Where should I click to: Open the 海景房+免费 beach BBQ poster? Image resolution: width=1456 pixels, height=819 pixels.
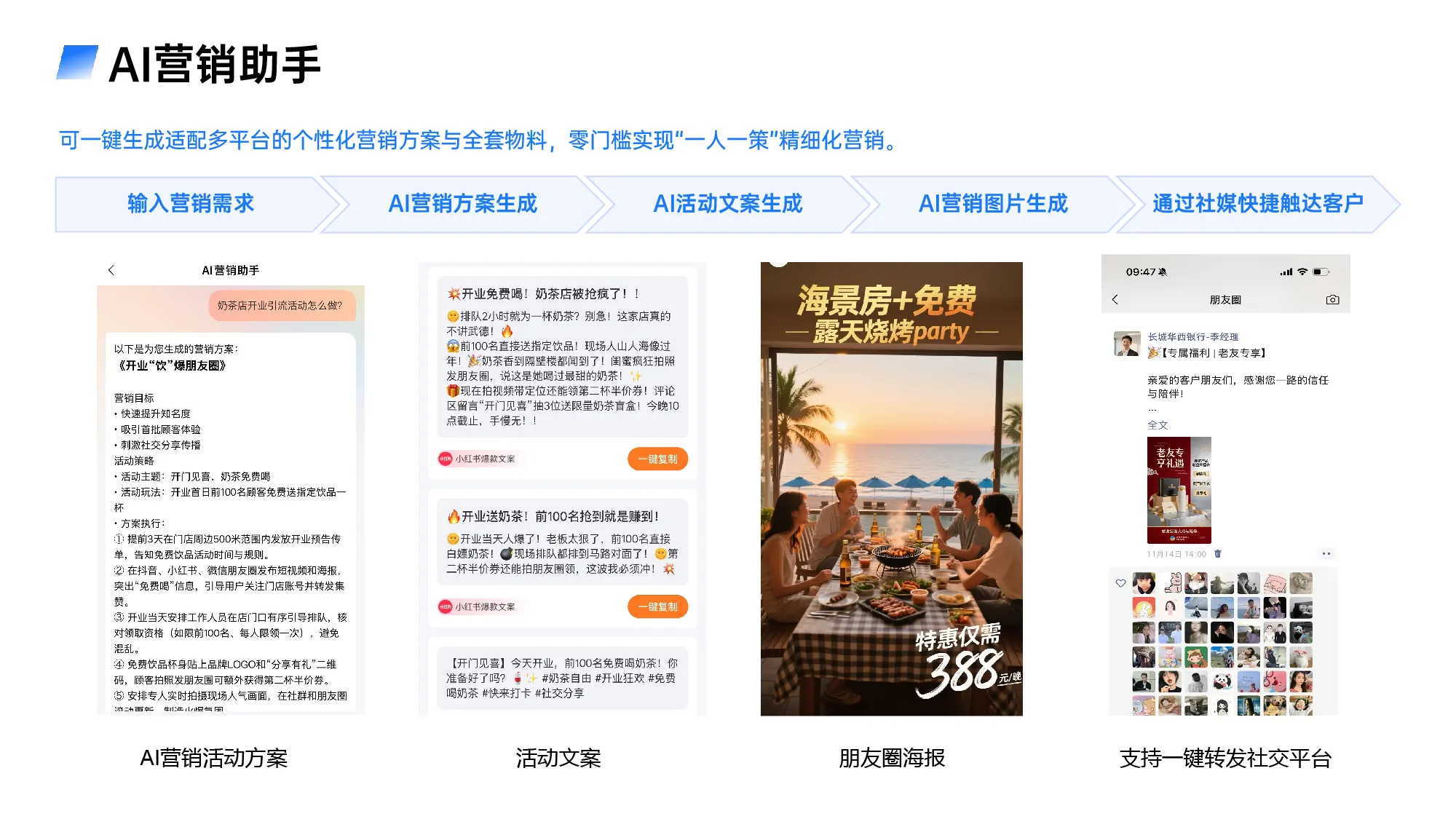891,488
